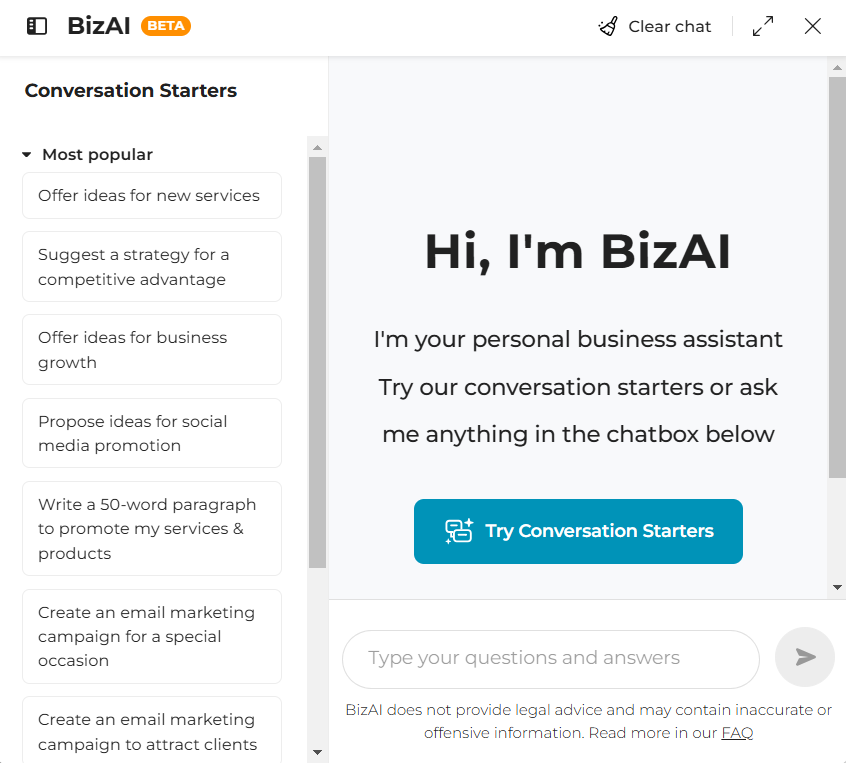Collapse the Most popular section
The image size is (846, 763).
[x=26, y=155]
